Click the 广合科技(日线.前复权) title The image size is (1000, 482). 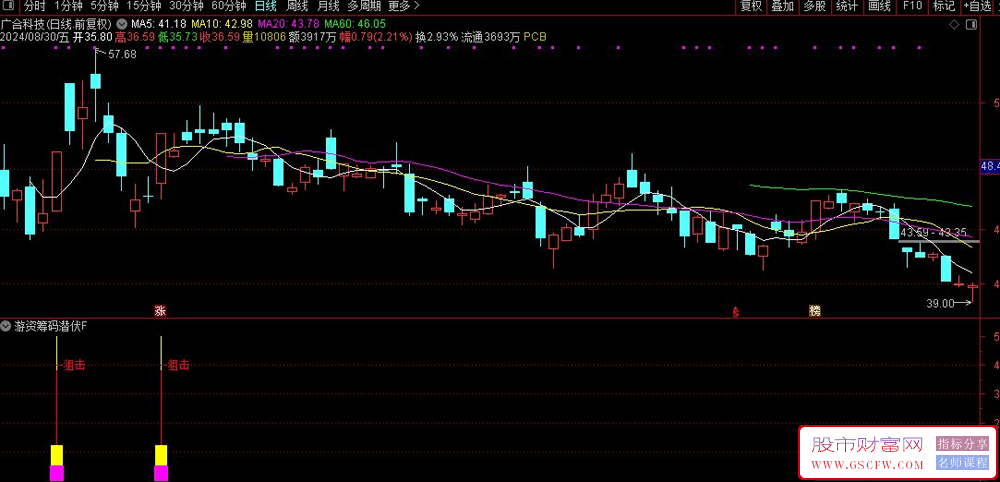(57, 24)
